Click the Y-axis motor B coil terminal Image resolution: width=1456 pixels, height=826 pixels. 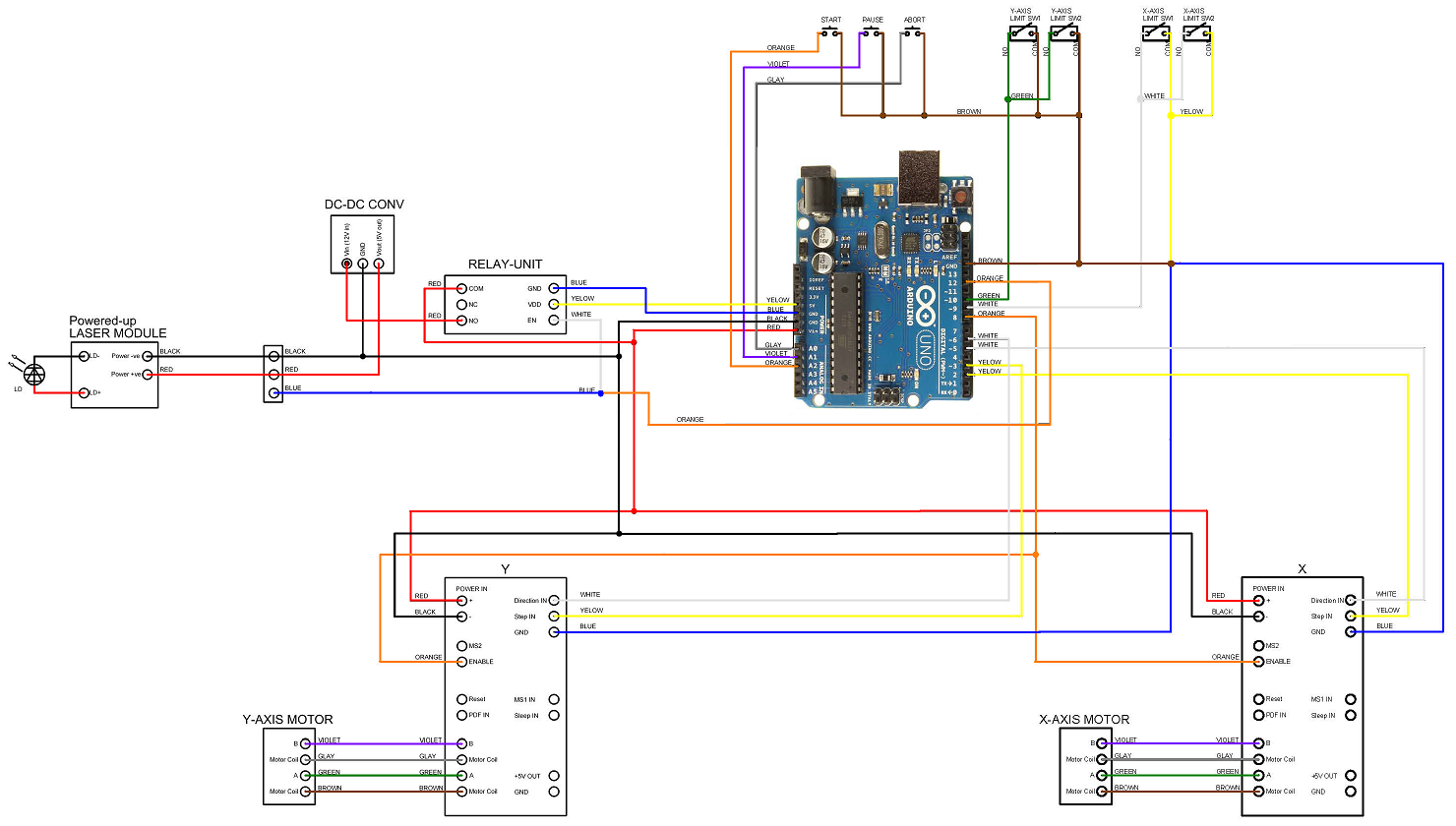click(306, 744)
